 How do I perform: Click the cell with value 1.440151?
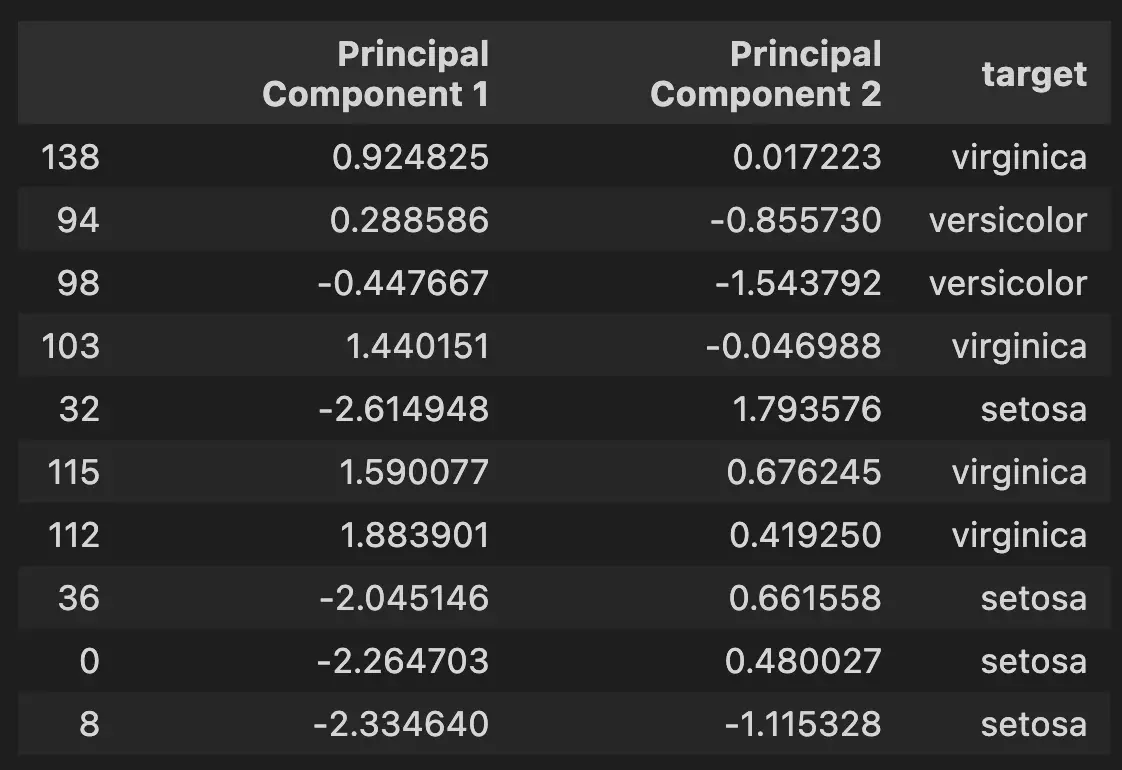click(x=418, y=346)
